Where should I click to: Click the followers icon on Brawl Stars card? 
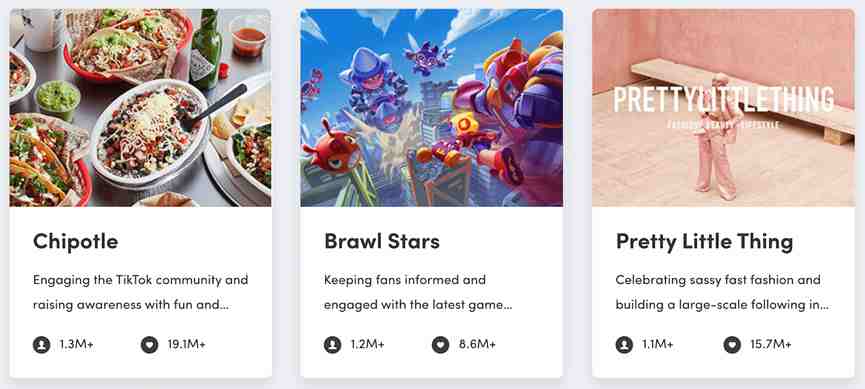pos(333,345)
